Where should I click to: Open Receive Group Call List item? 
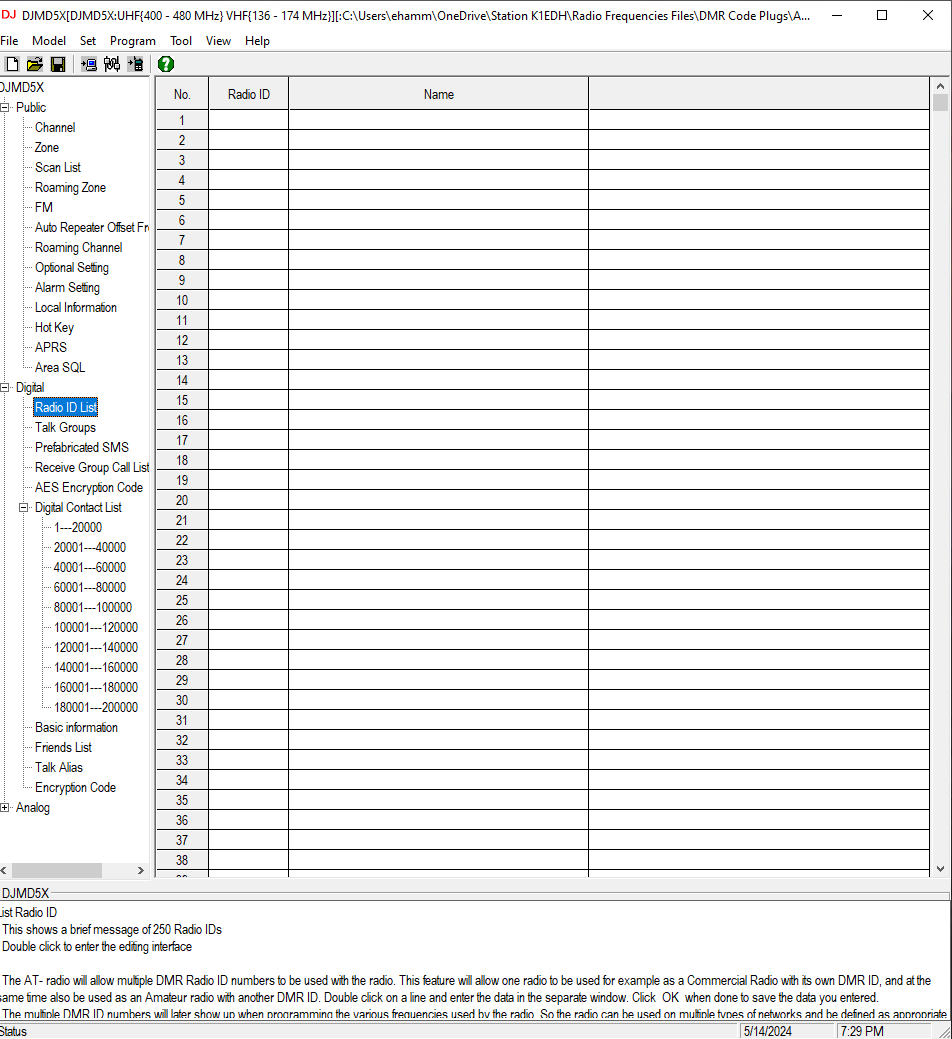click(91, 468)
